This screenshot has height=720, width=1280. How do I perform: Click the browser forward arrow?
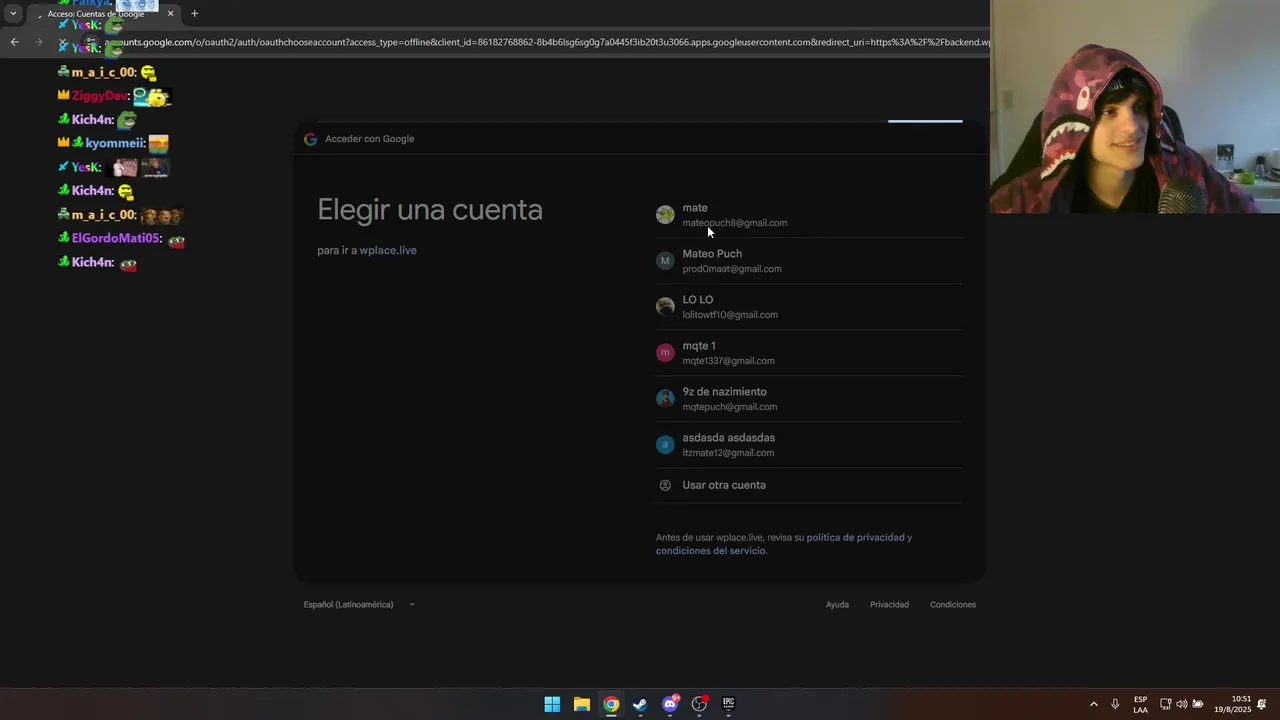pos(39,42)
